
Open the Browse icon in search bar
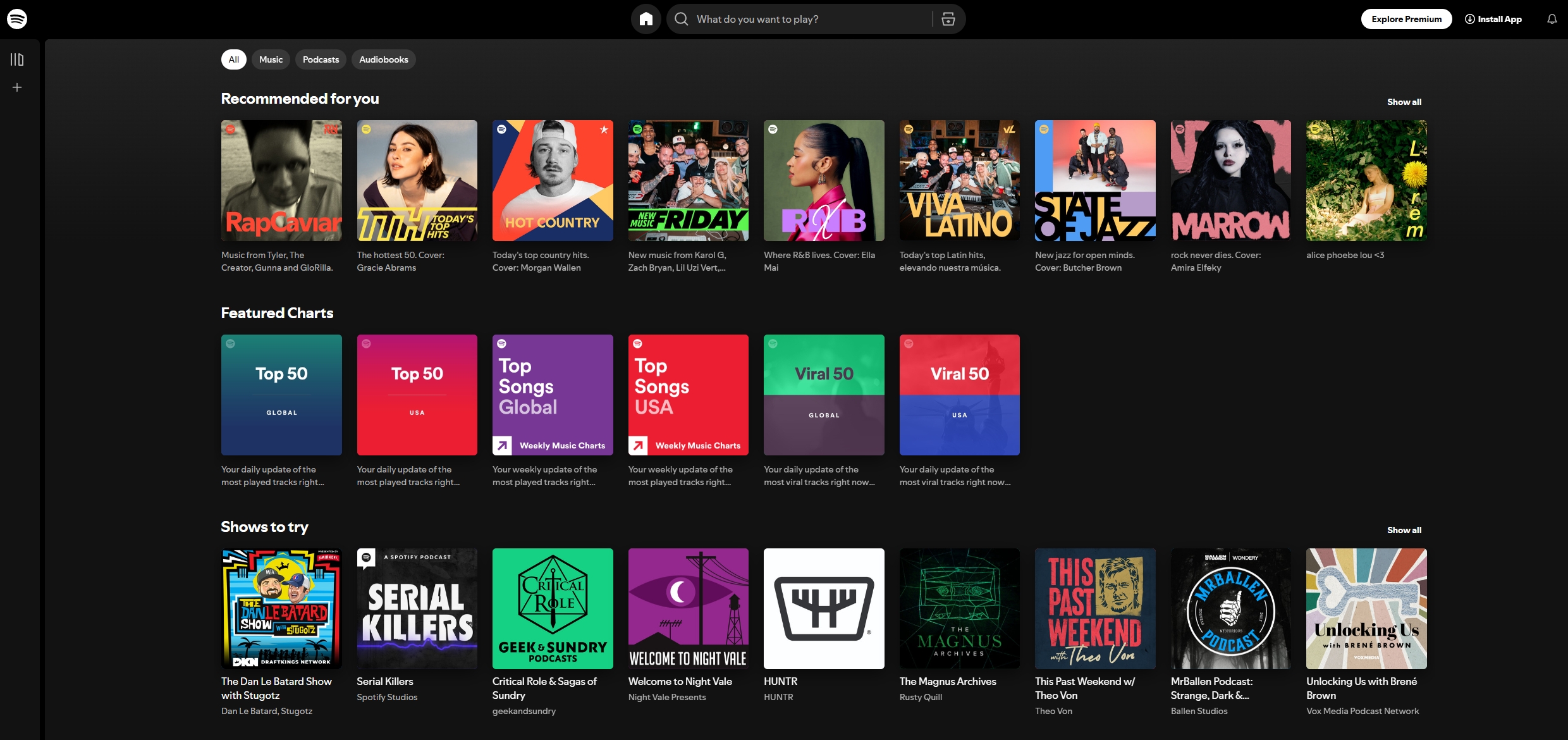[x=948, y=19]
